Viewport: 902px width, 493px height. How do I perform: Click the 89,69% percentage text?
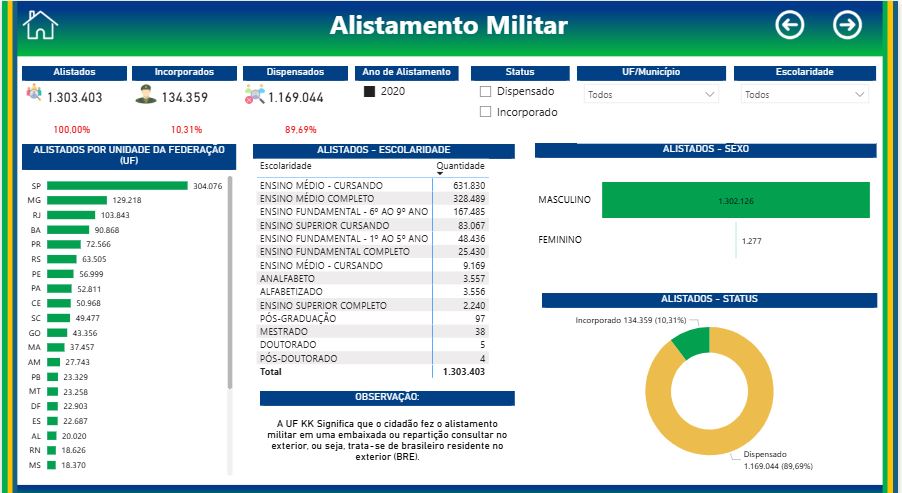point(301,130)
